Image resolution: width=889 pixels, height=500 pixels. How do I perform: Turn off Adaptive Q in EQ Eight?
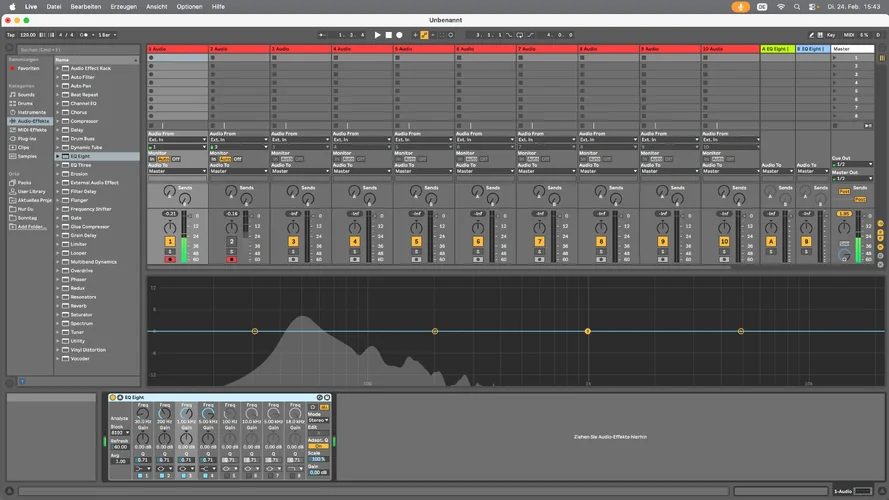(x=319, y=446)
